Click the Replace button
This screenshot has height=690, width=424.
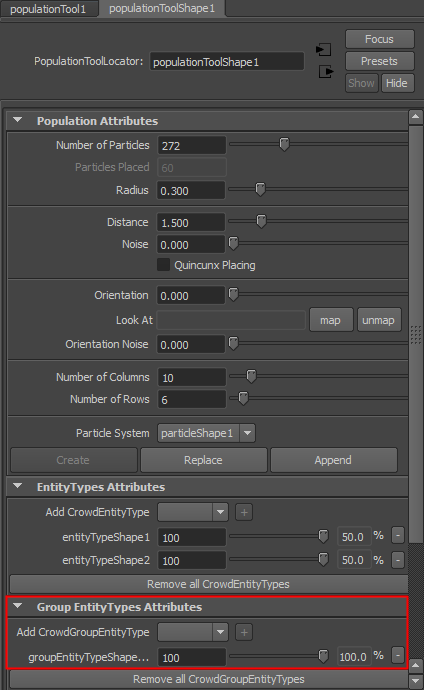203,460
